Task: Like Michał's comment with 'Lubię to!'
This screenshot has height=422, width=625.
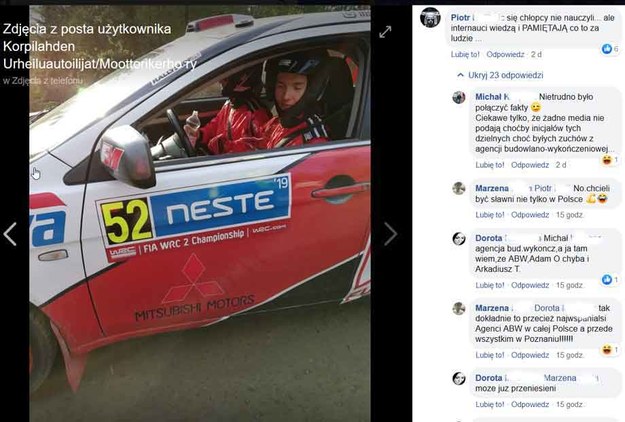Action: tap(490, 165)
